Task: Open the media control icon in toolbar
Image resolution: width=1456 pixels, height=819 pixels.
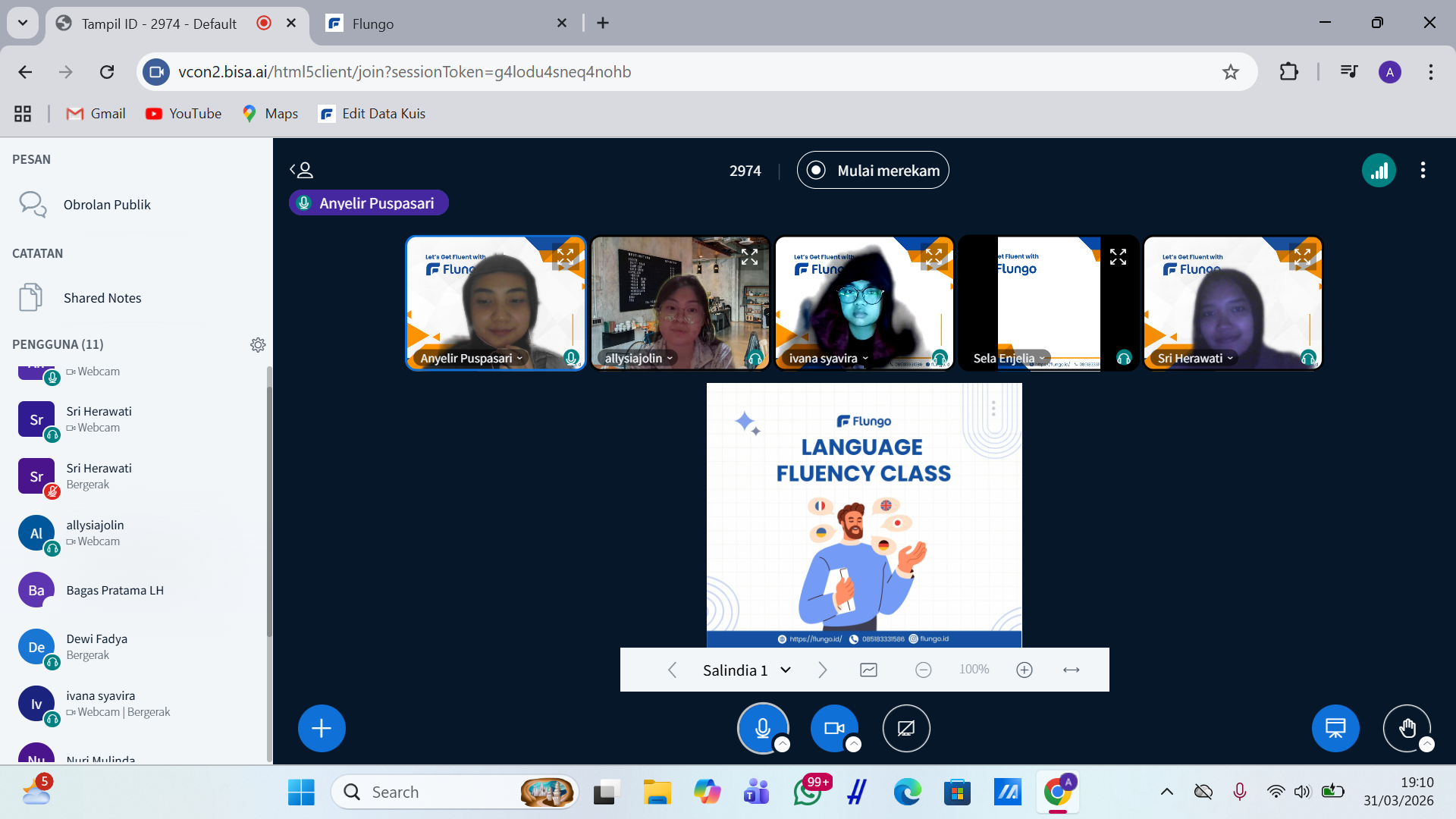Action: click(x=1348, y=72)
